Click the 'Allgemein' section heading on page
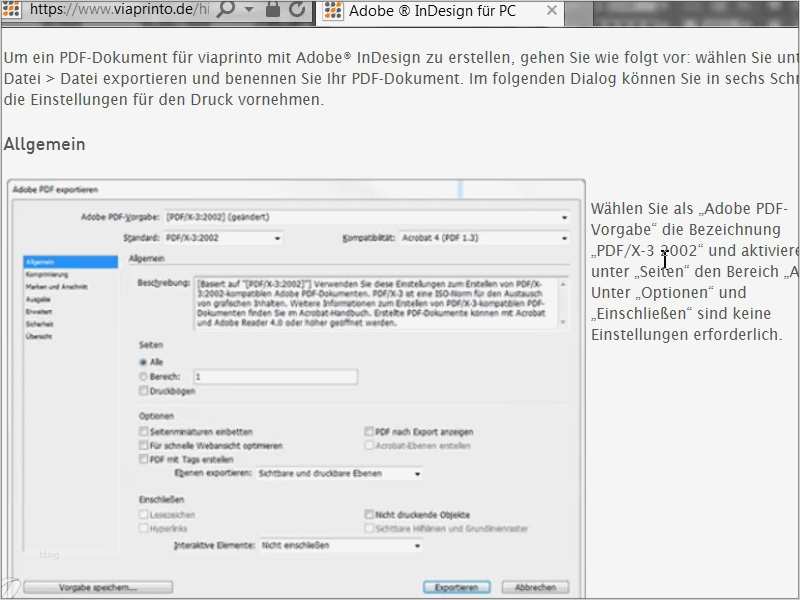 (x=44, y=144)
